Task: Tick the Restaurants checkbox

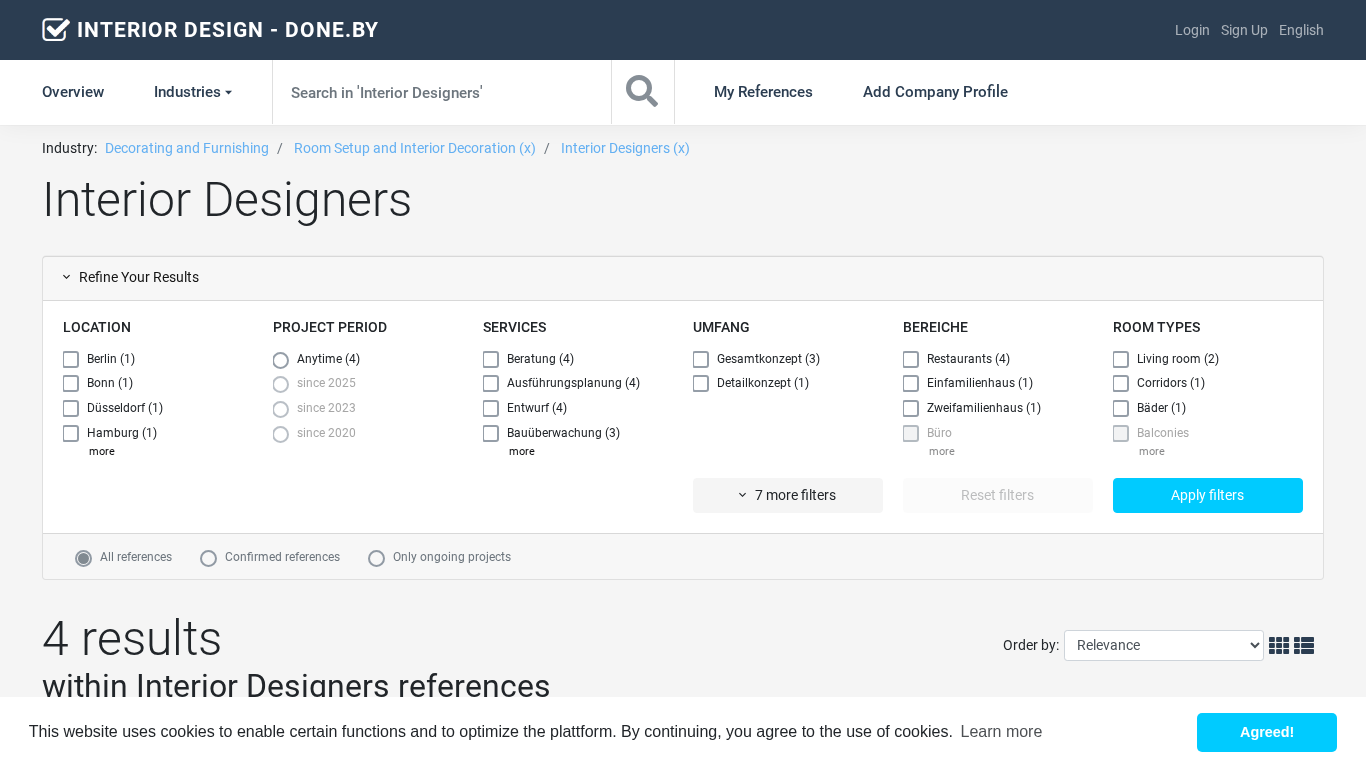Action: [x=911, y=360]
